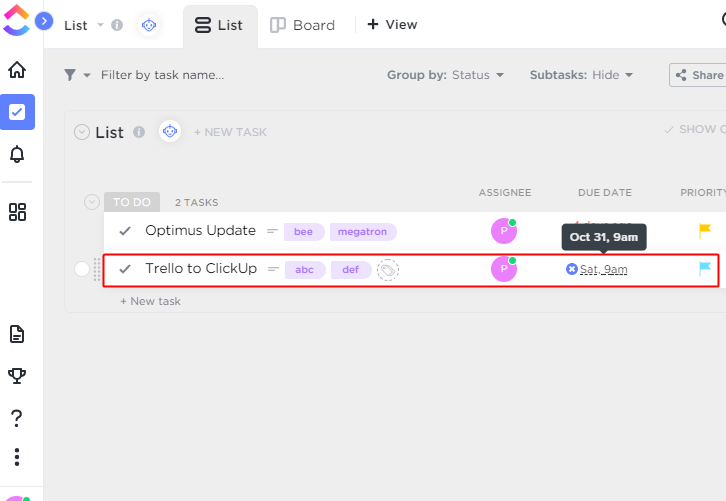Click the robot icon beside List section title
The width and height of the screenshot is (726, 501).
[170, 132]
